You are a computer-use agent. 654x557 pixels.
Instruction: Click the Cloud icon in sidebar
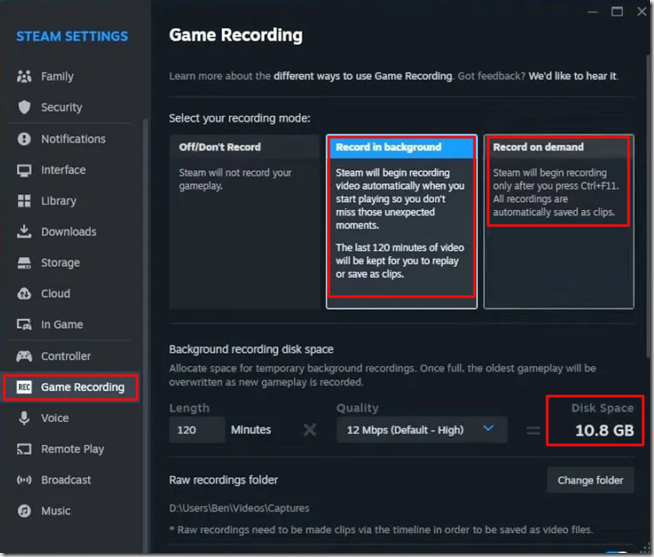(25, 294)
